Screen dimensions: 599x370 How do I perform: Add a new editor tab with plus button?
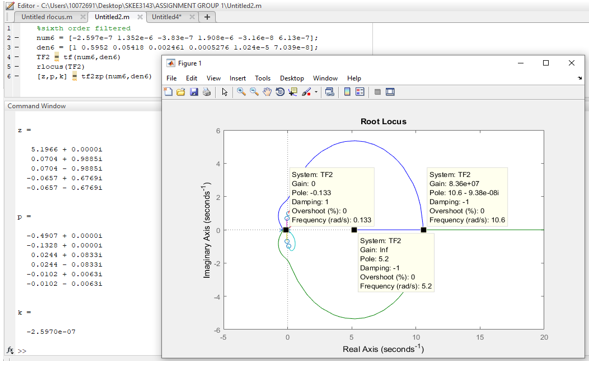pyautogui.click(x=207, y=17)
